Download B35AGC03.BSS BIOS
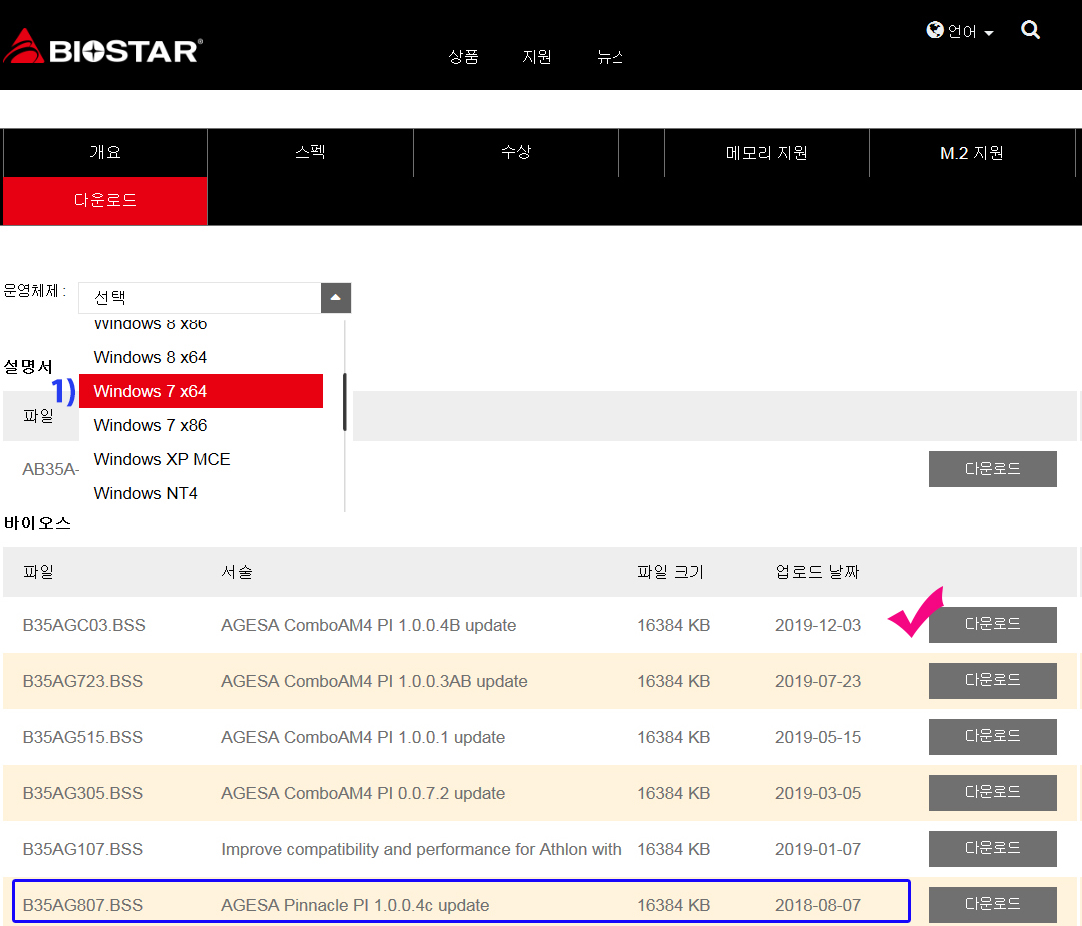 [992, 624]
